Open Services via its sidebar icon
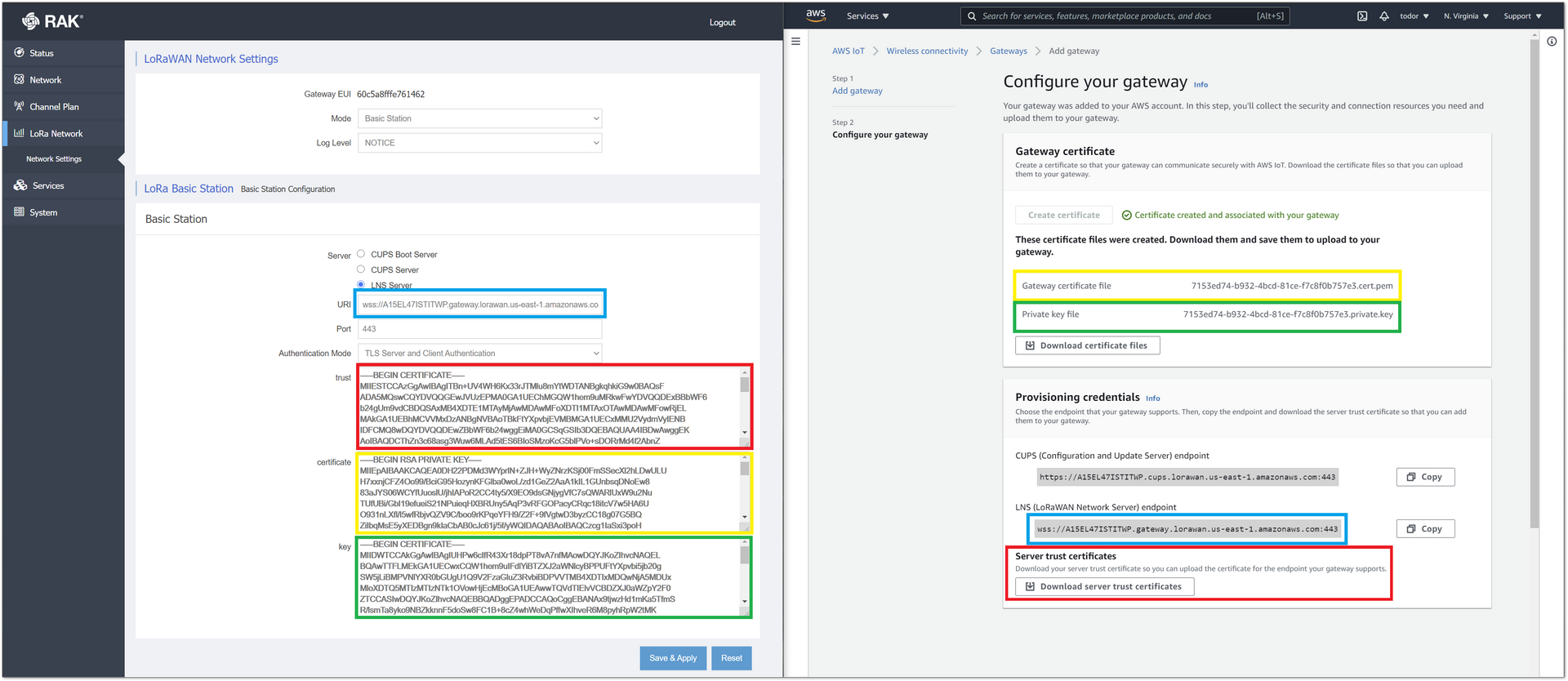This screenshot has height=681, width=1568. (x=20, y=185)
